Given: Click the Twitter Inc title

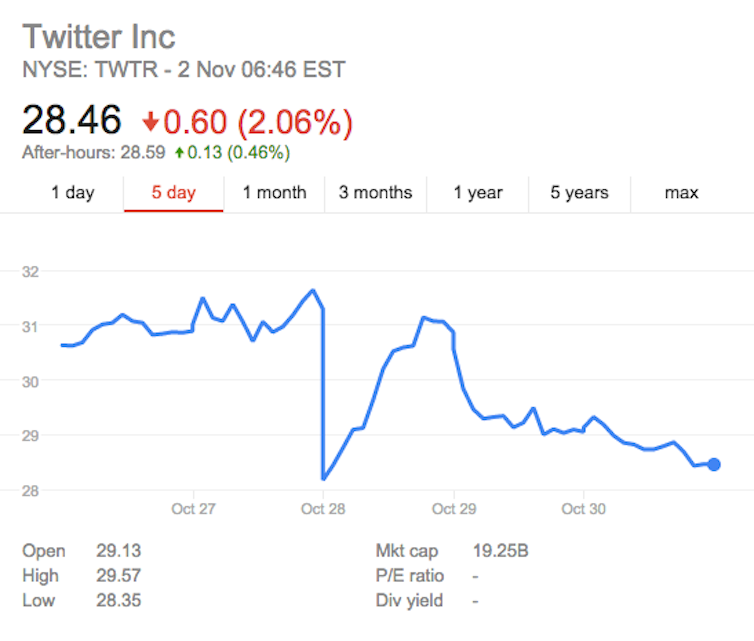Looking at the screenshot, I should click(x=99, y=37).
